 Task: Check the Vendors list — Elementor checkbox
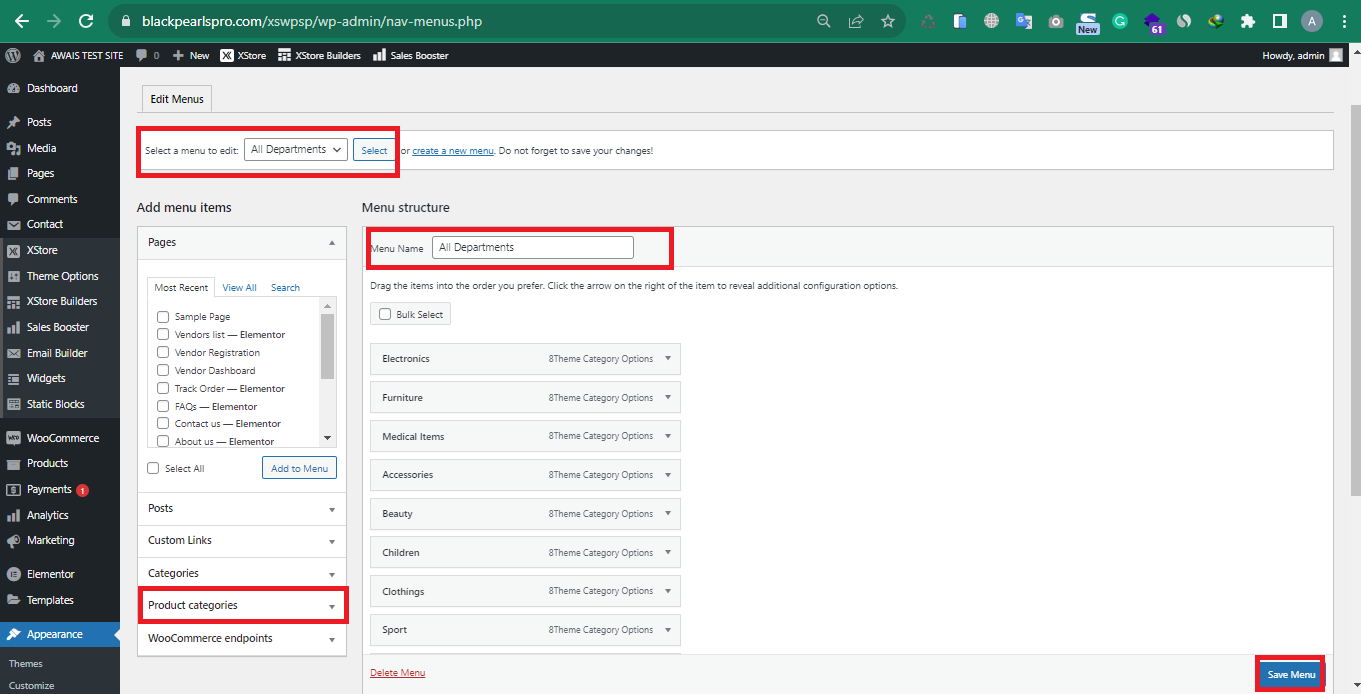pos(163,334)
